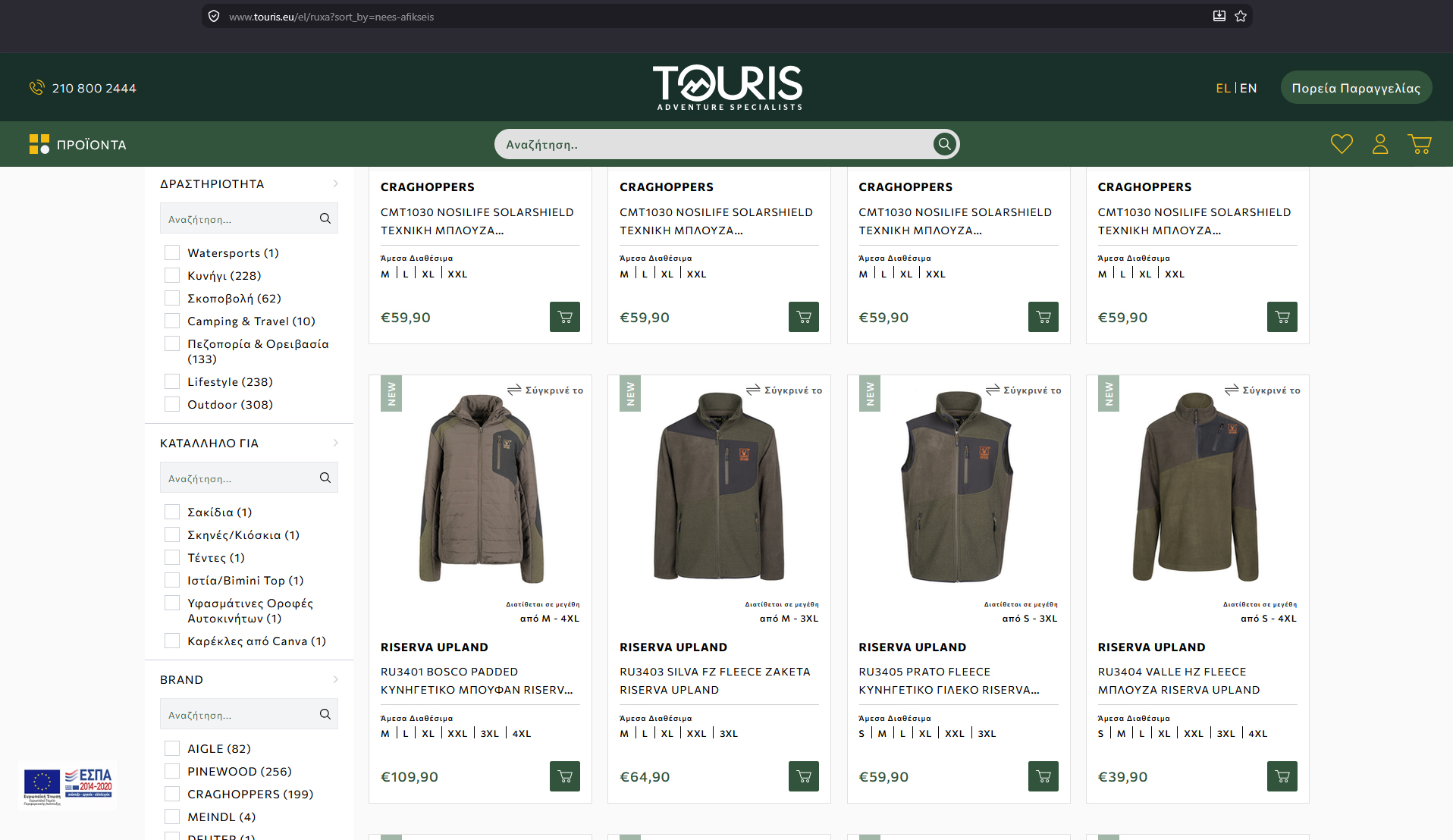Open the Bosco Padded jacket image

pos(480,487)
